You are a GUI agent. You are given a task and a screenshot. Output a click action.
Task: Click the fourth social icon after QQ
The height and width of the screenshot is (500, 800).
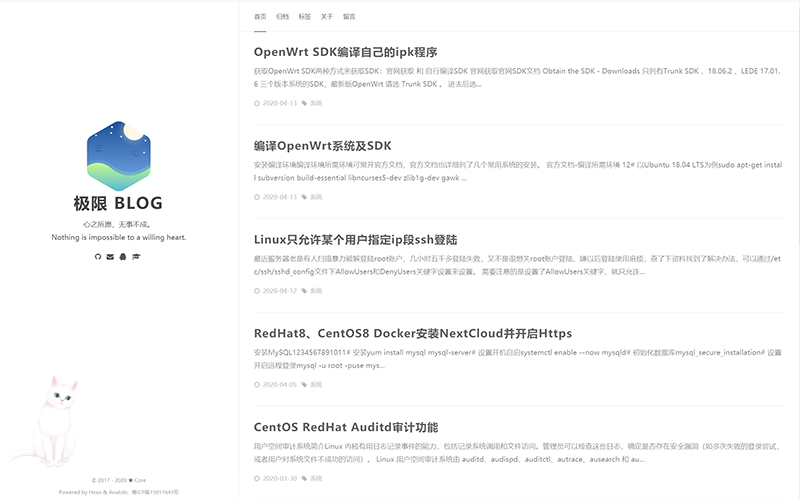coord(135,257)
